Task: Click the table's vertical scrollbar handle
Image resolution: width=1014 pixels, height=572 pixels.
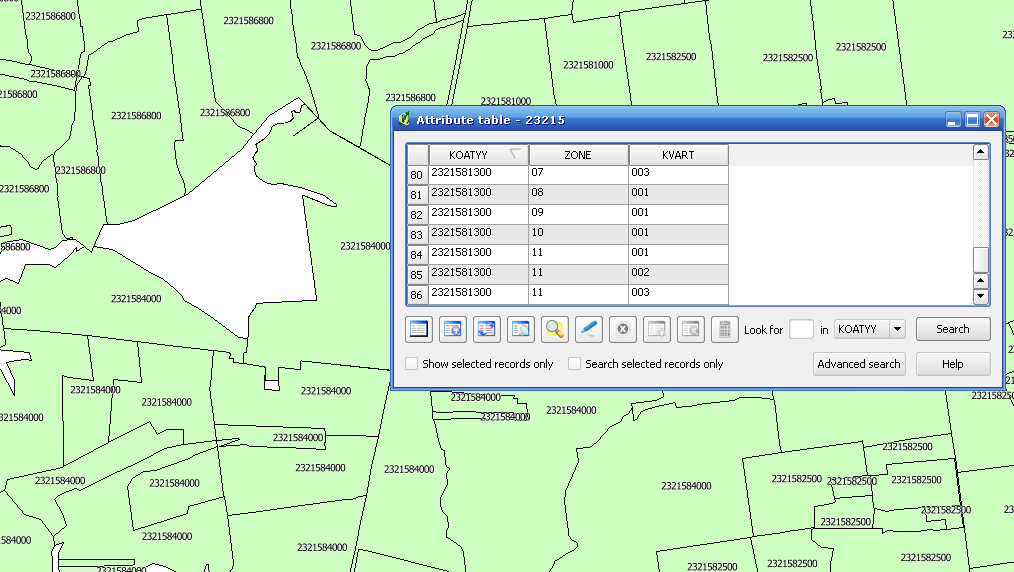Action: pos(981,259)
